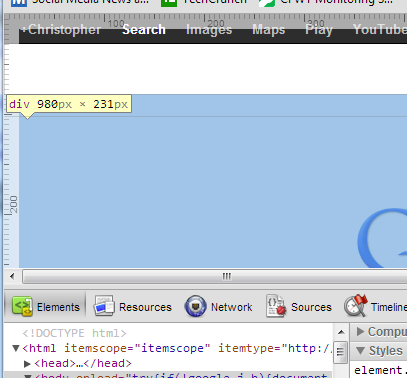The height and width of the screenshot is (378, 407).
Task: Collapse the Styles section
Action: coord(360,350)
